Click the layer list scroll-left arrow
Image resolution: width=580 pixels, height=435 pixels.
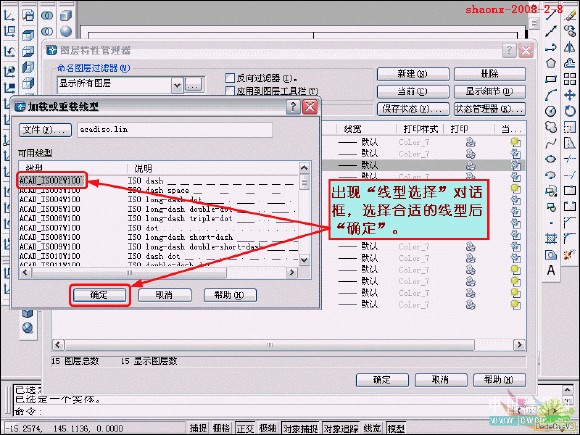pyautogui.click(x=58, y=345)
